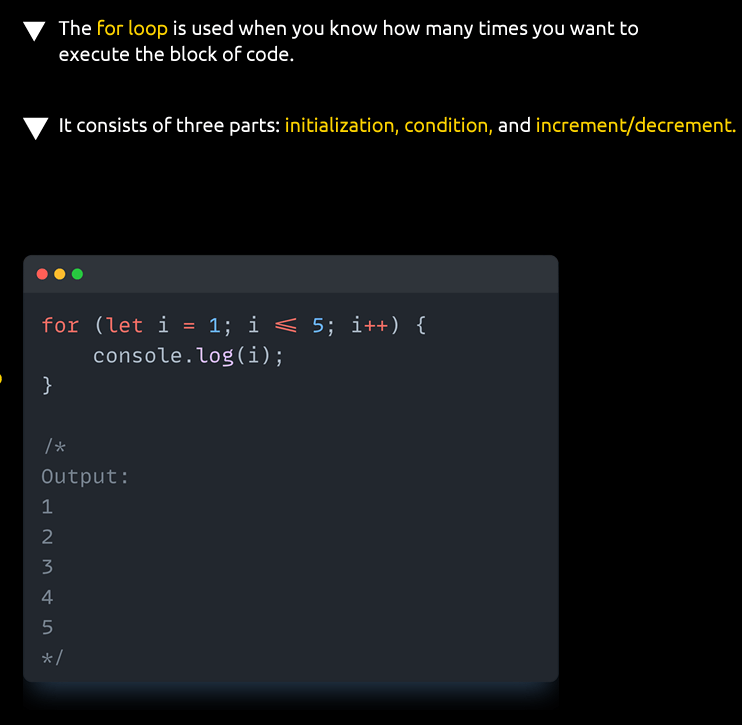The width and height of the screenshot is (742, 725).
Task: Click the highlighted "increment/decrement." term
Action: 635,126
